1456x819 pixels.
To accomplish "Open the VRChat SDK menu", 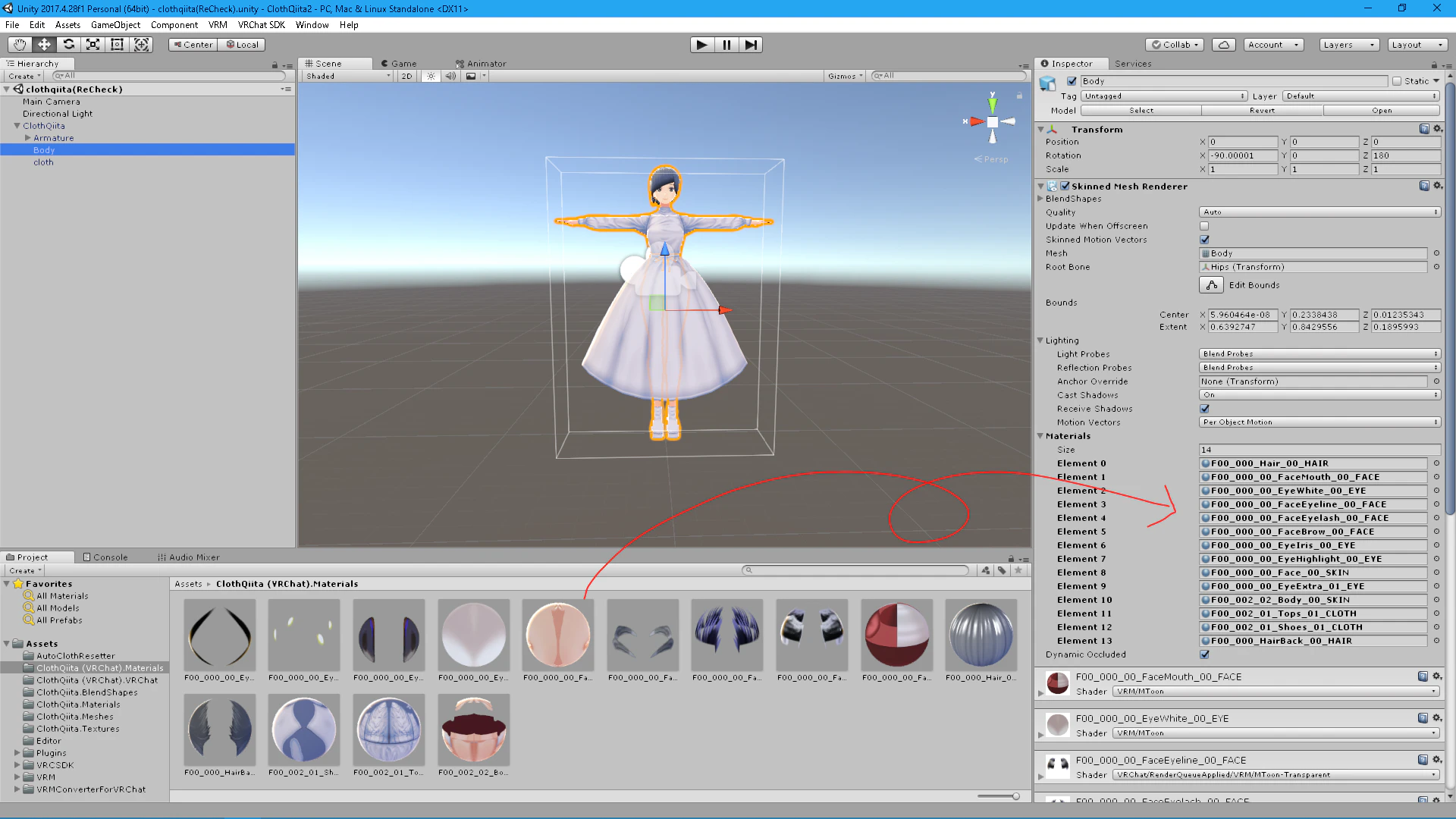I will click(262, 25).
